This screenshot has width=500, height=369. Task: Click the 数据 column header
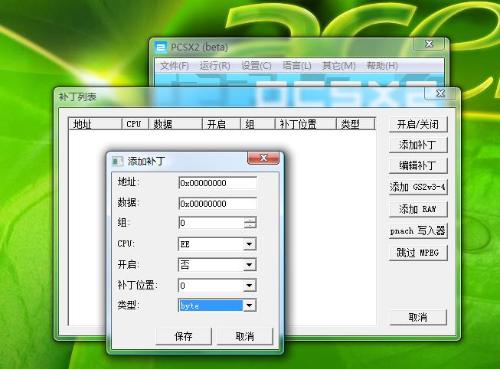click(175, 124)
